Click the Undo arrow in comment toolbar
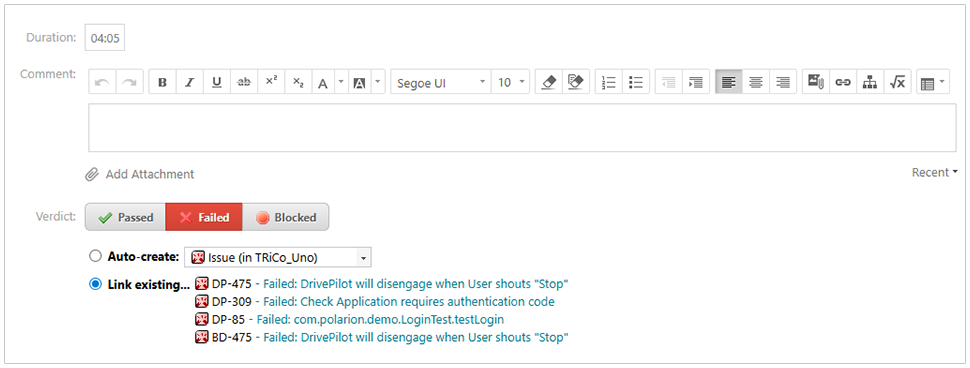The width and height of the screenshot is (970, 368). tap(103, 82)
